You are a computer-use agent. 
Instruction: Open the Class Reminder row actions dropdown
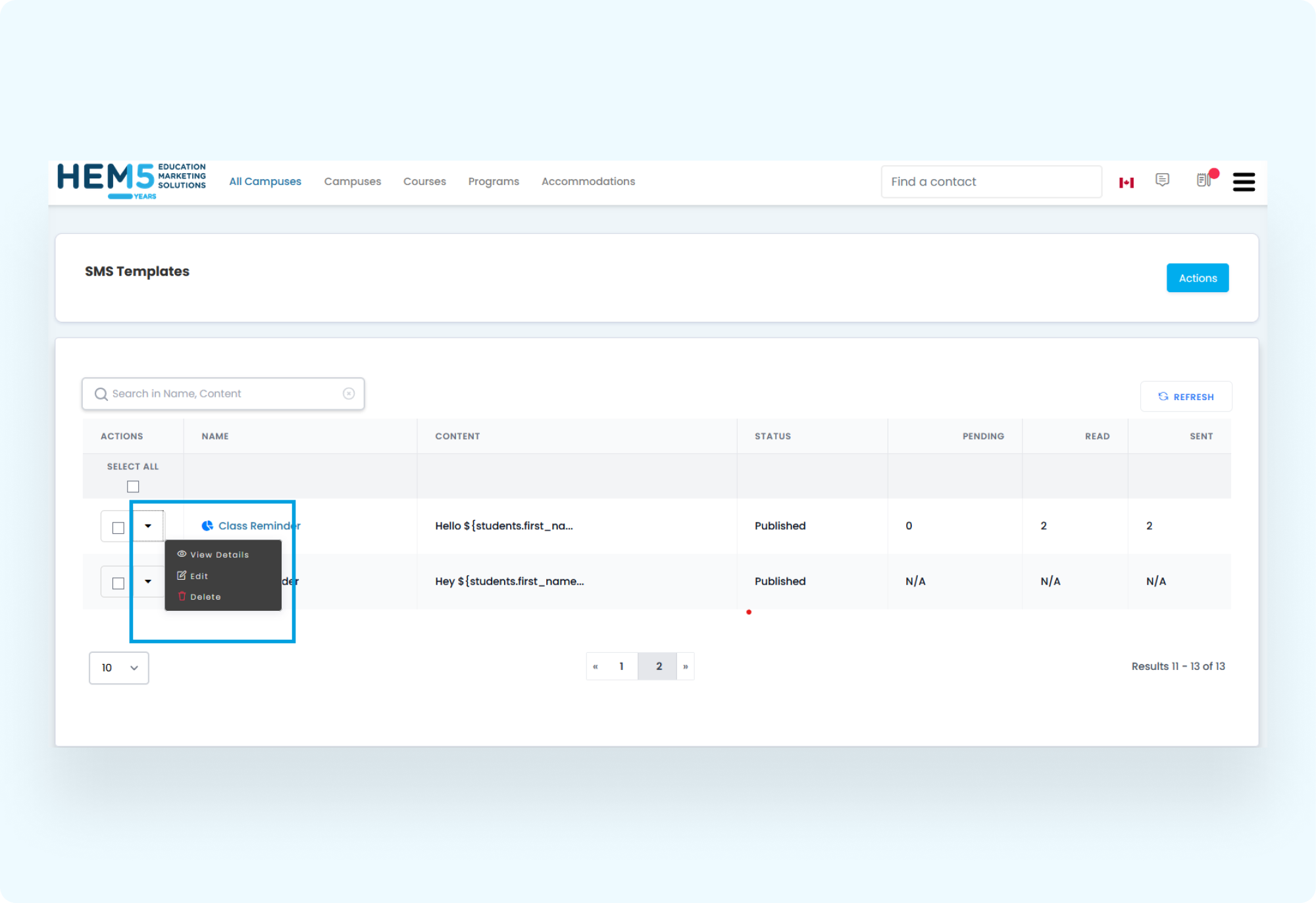148,526
